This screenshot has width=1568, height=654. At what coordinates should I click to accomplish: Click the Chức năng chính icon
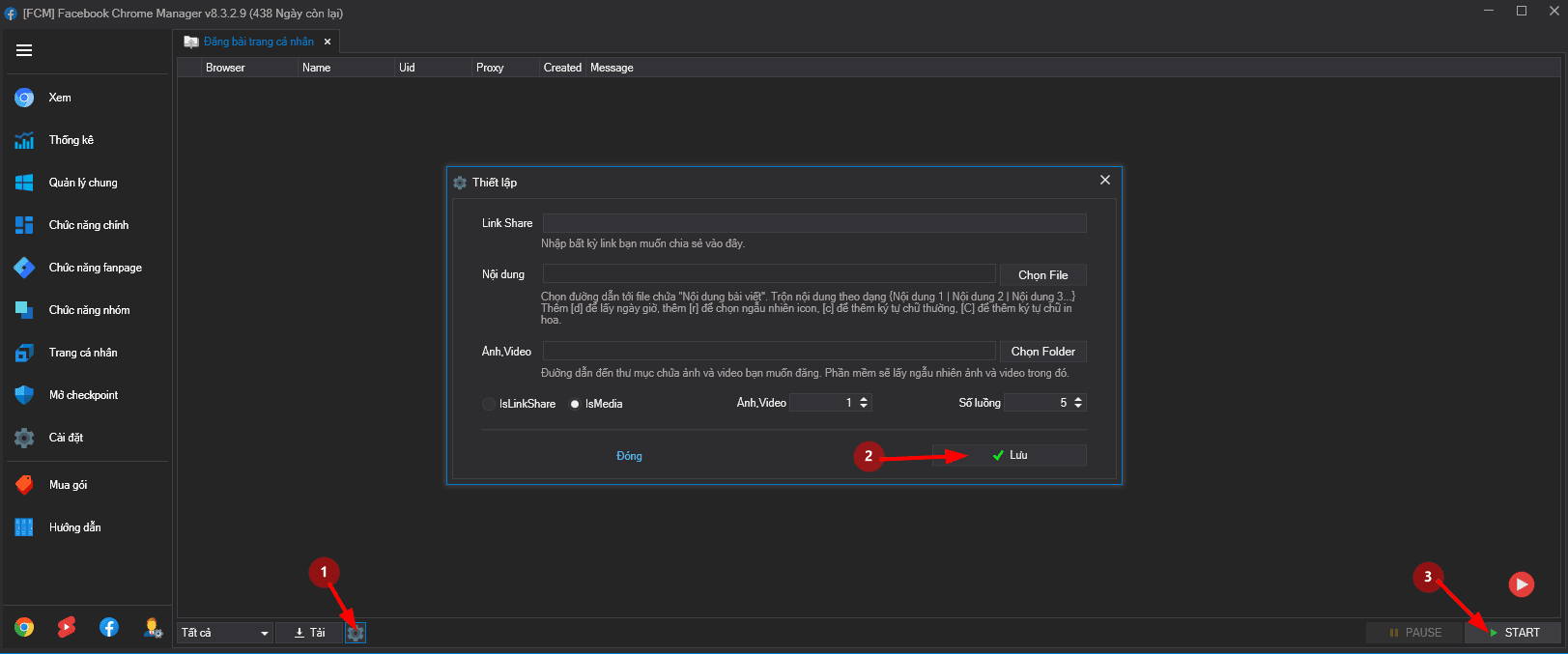24,225
